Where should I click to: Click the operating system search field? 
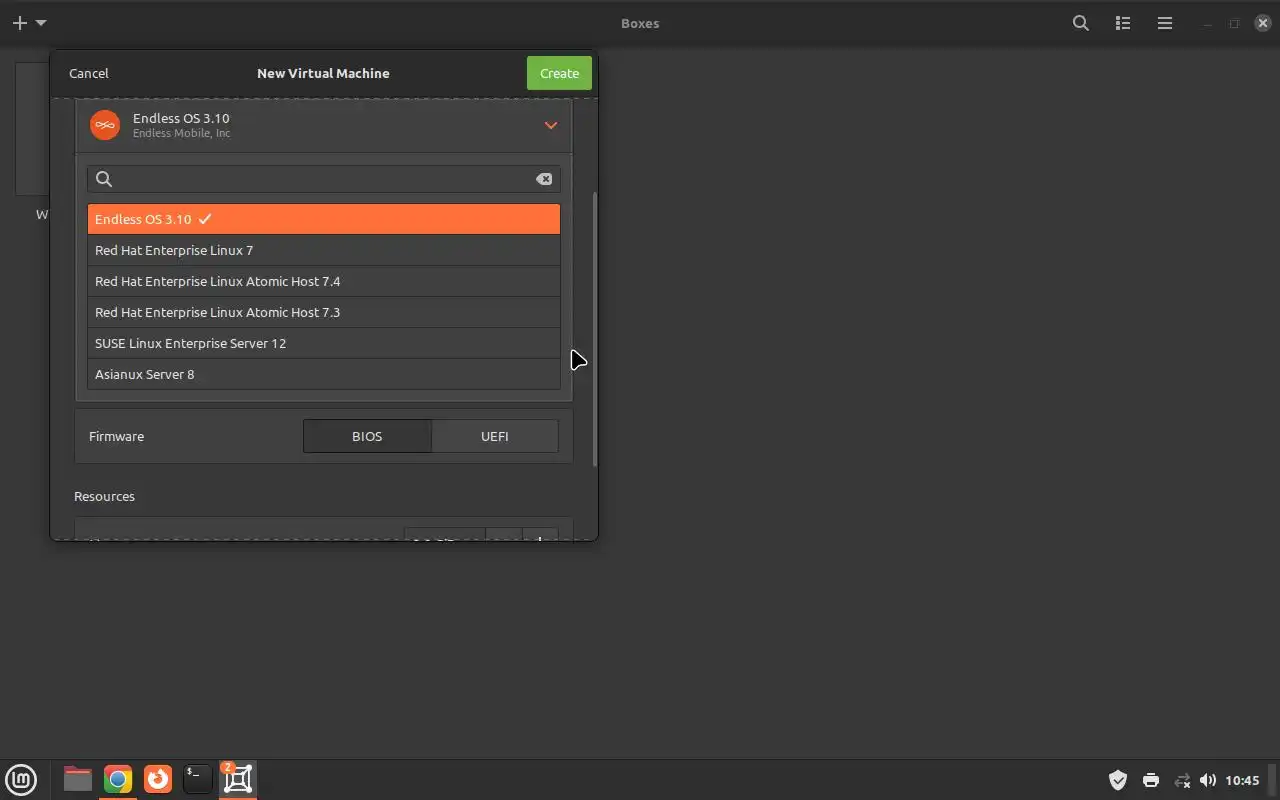pos(323,179)
